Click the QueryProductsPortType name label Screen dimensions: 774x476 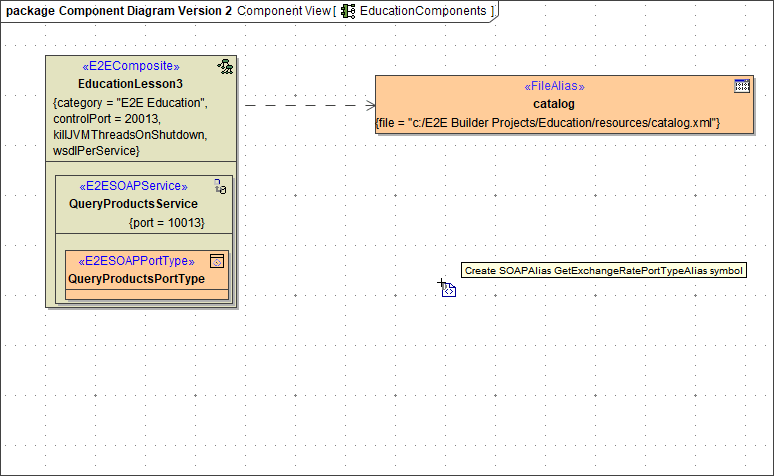pyautogui.click(x=136, y=279)
